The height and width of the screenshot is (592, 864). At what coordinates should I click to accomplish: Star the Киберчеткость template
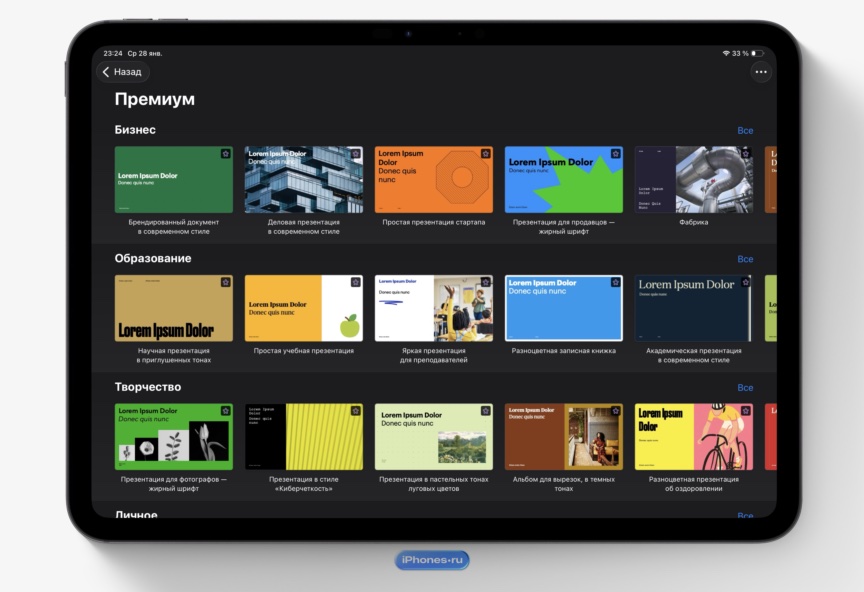pyautogui.click(x=355, y=411)
